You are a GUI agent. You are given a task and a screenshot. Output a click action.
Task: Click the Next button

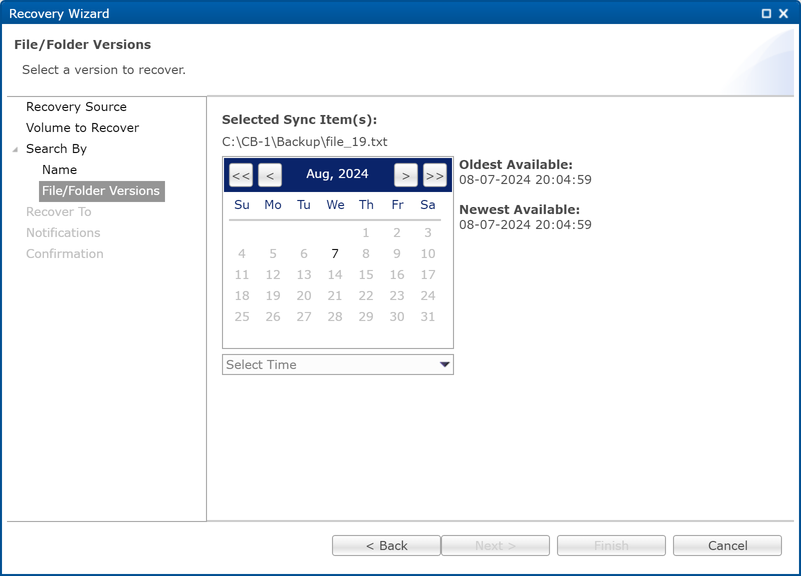(496, 545)
